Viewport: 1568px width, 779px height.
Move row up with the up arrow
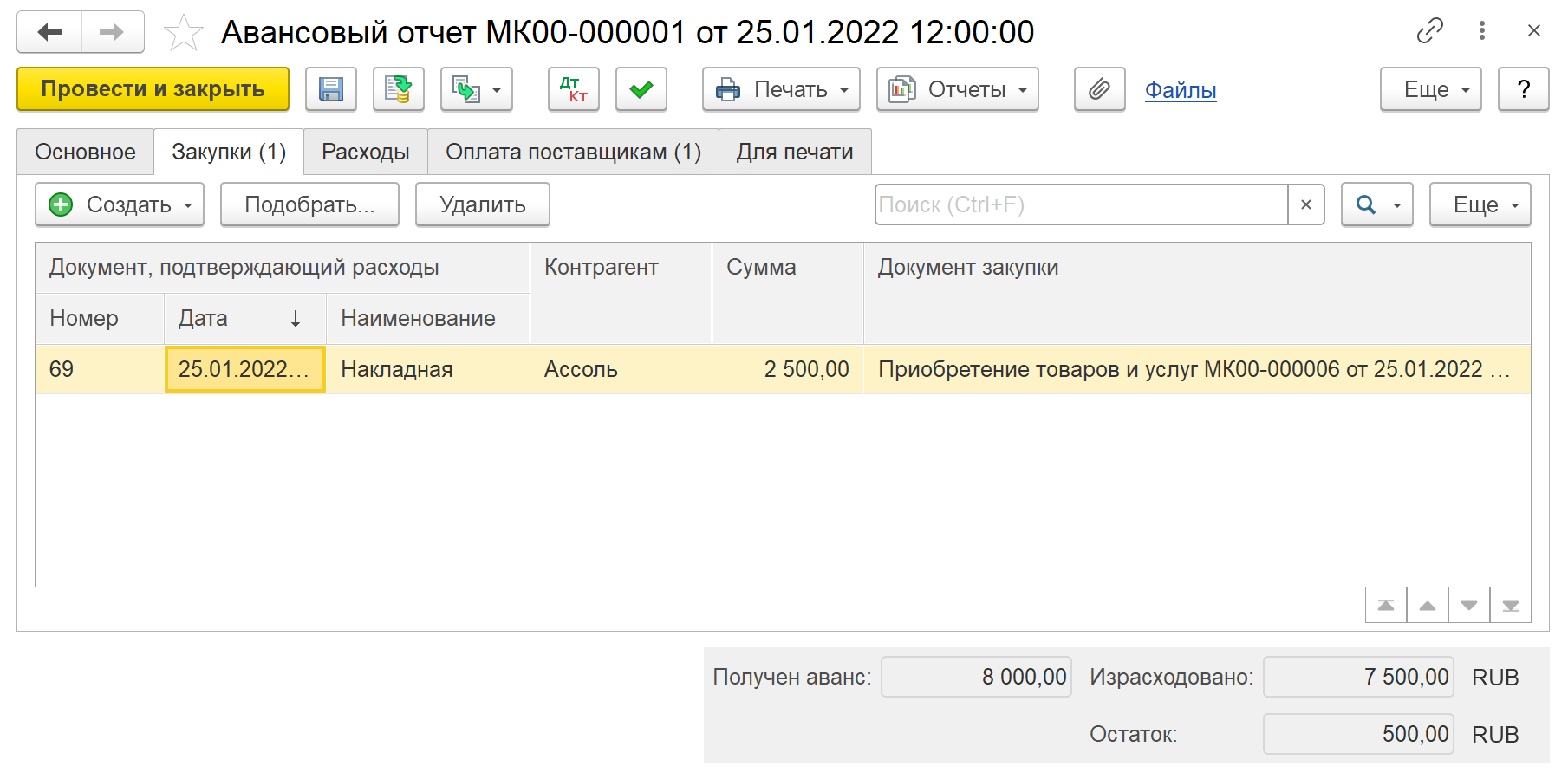1428,605
